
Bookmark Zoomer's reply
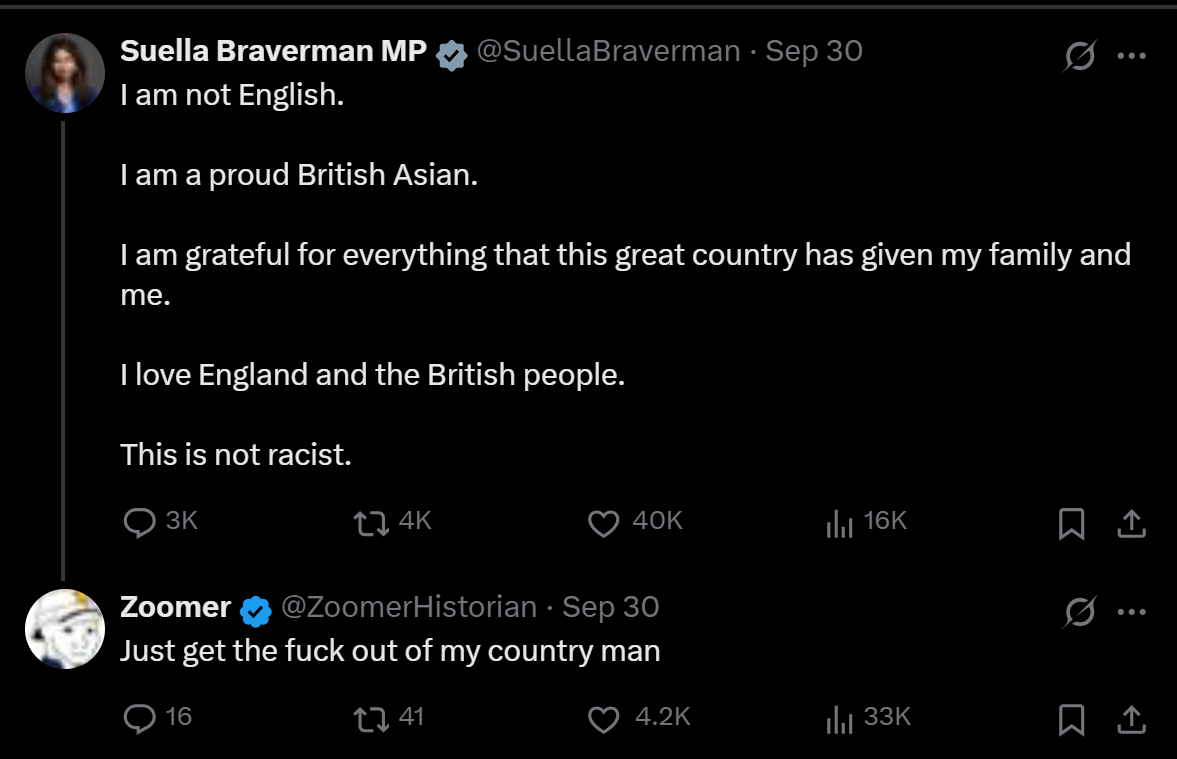1071,719
